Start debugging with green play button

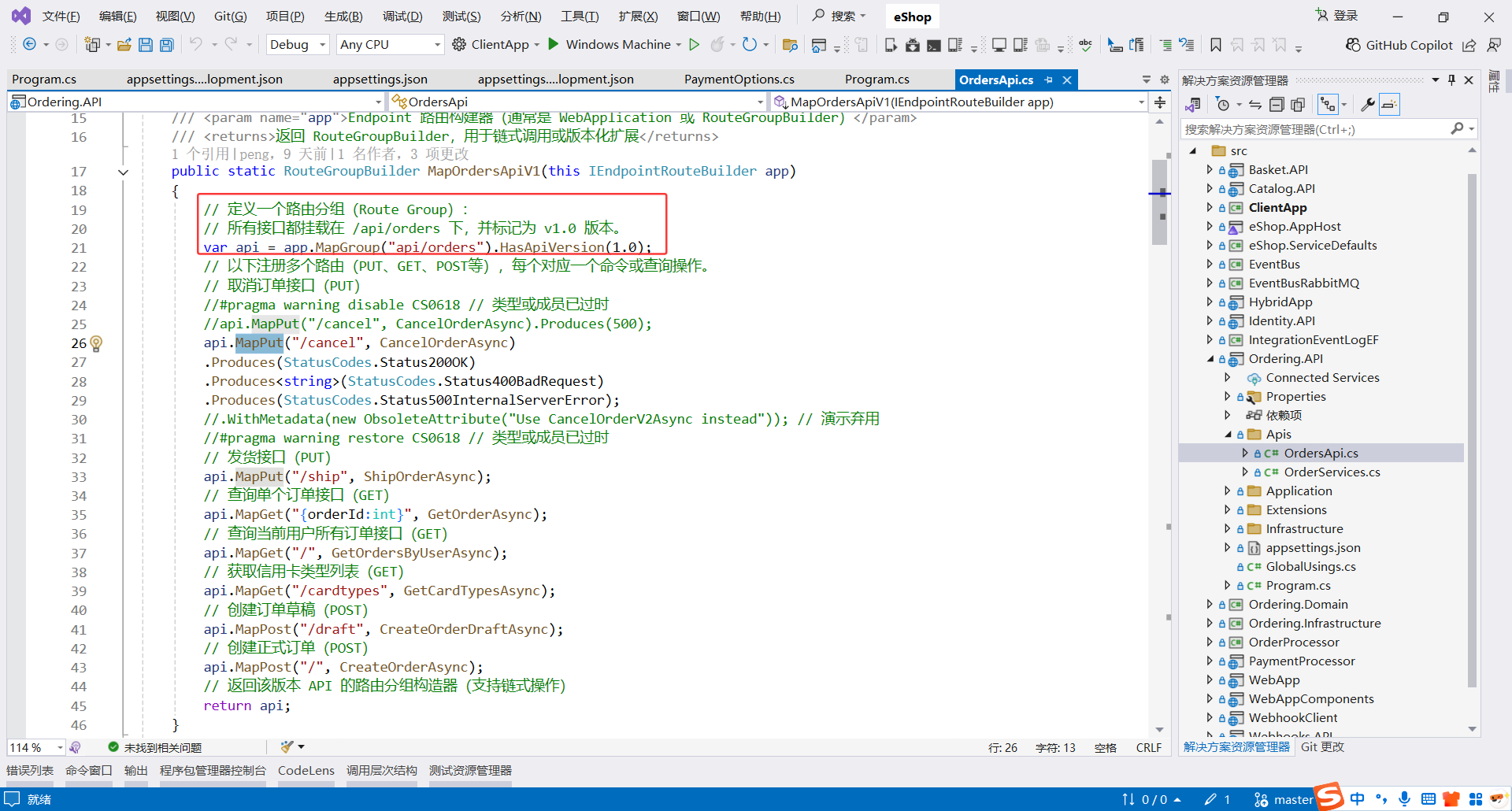point(554,44)
